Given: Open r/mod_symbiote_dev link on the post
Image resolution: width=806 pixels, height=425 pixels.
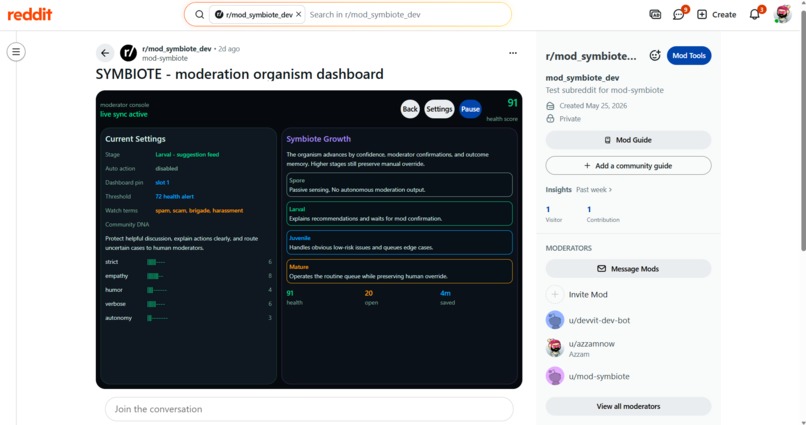Looking at the screenshot, I should point(177,49).
